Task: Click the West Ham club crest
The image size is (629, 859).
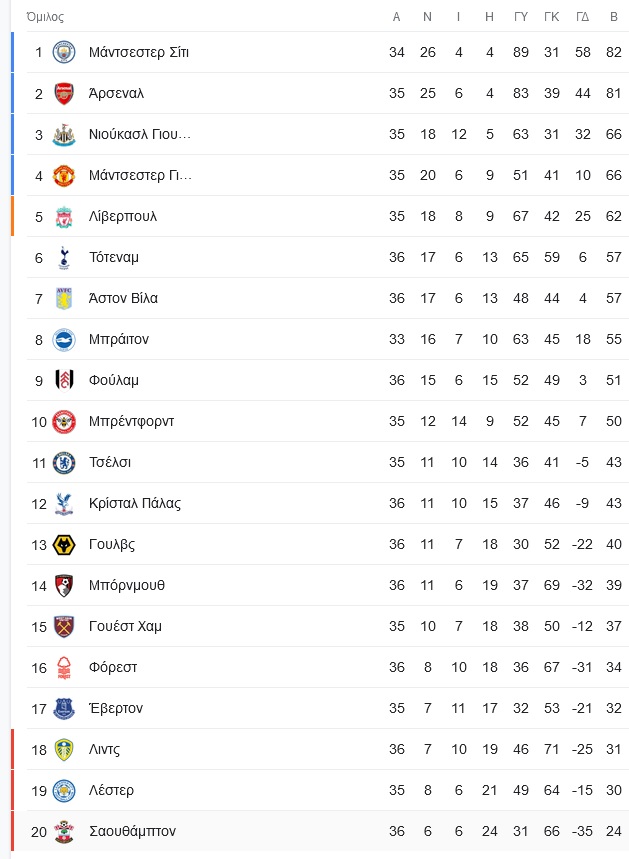Action: (x=64, y=626)
